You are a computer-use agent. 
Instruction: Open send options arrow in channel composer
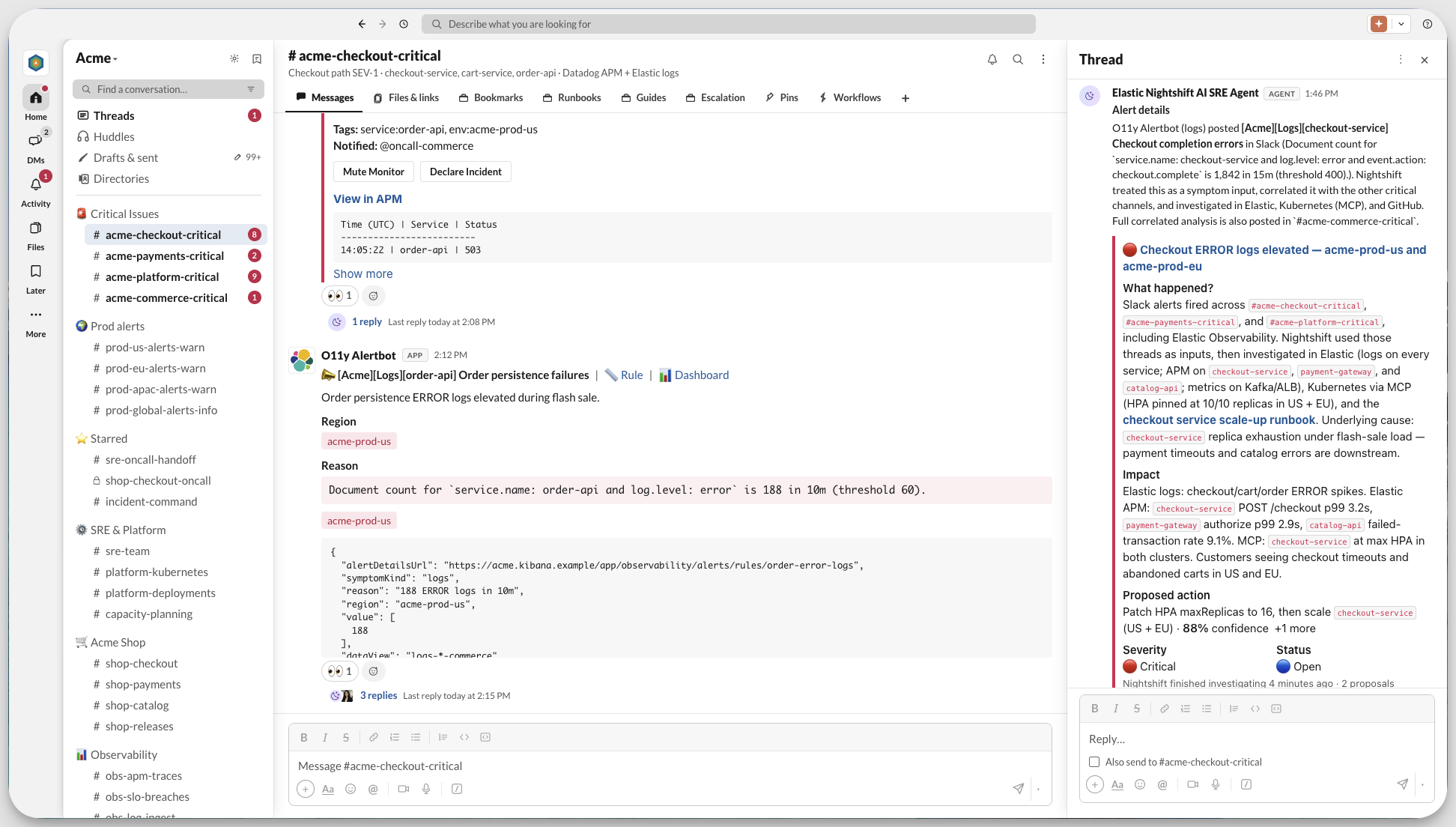click(x=1039, y=789)
